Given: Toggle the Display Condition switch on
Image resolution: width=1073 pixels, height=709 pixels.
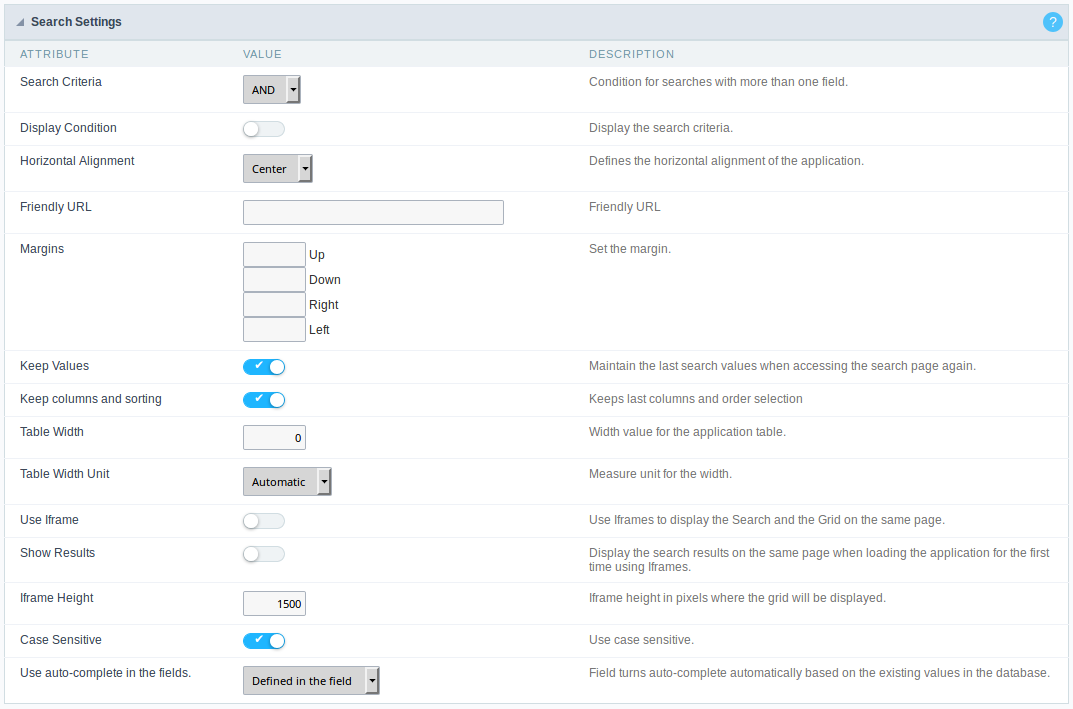Looking at the screenshot, I should [x=263, y=128].
